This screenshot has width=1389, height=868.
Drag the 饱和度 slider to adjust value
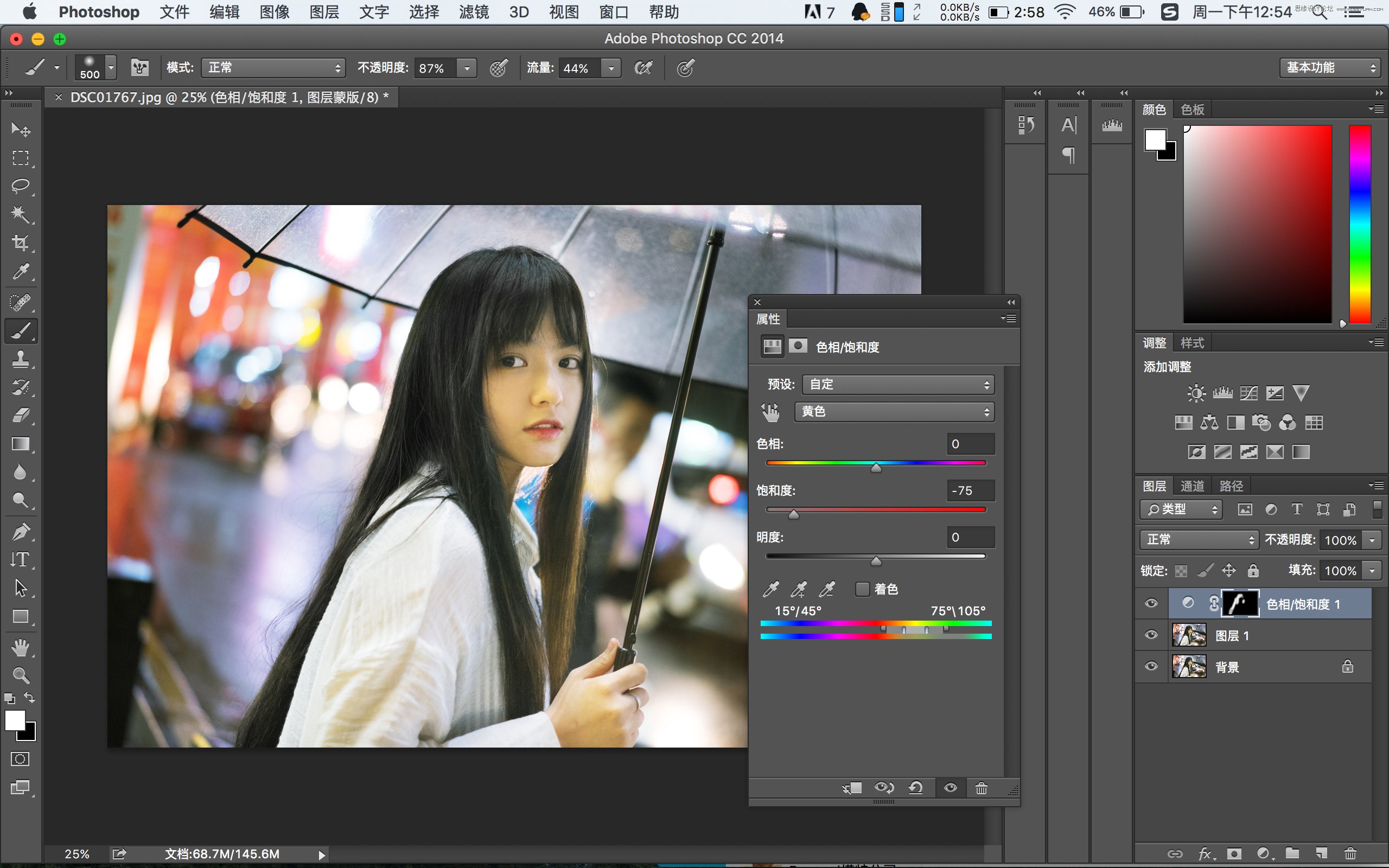point(793,512)
